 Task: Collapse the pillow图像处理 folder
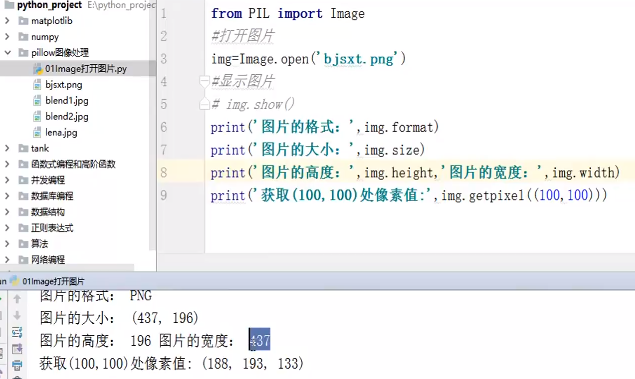[x=7, y=53]
